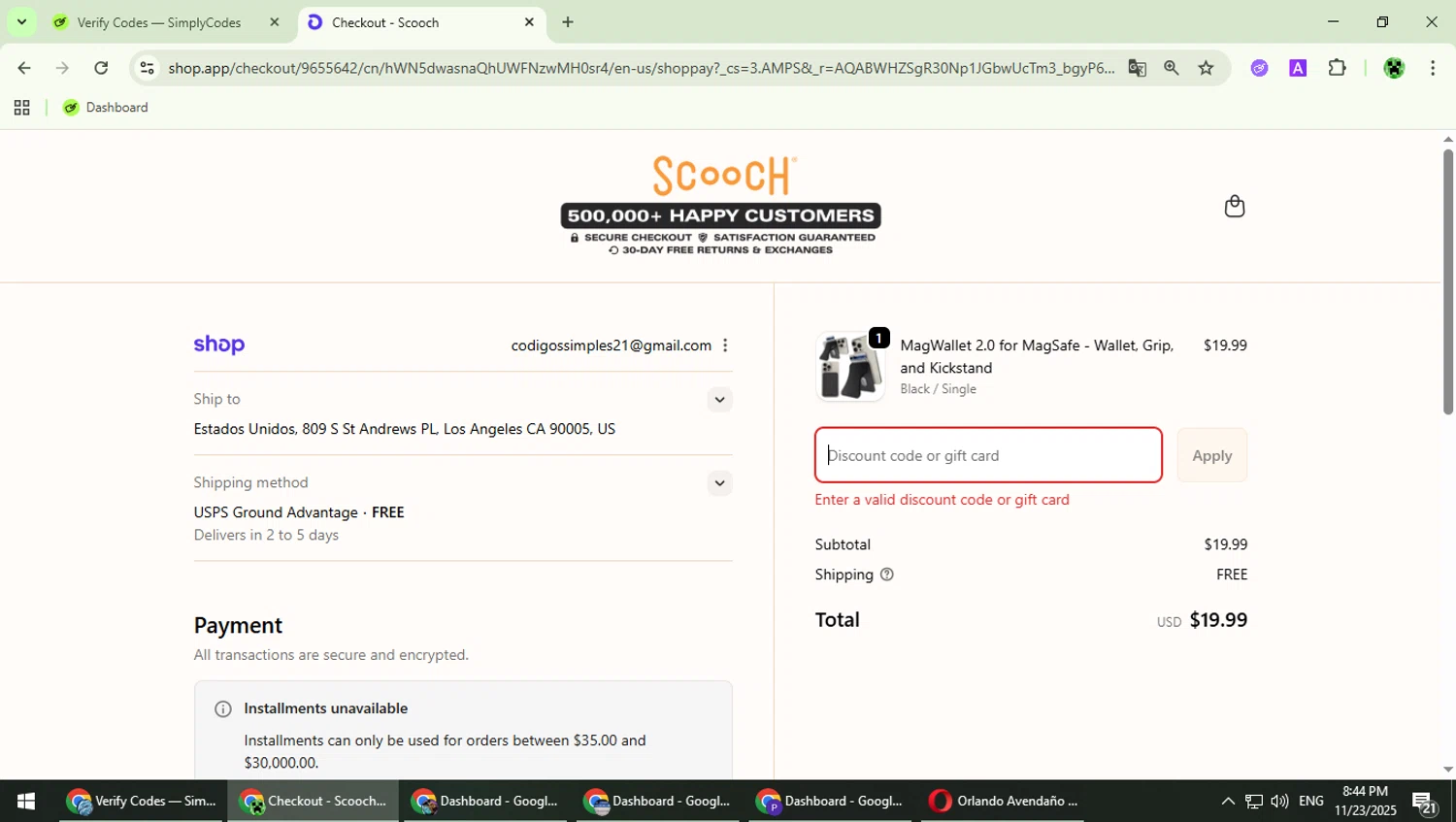The image size is (1456, 822).
Task: Open the MagWallet product thumbnail
Action: point(849,367)
